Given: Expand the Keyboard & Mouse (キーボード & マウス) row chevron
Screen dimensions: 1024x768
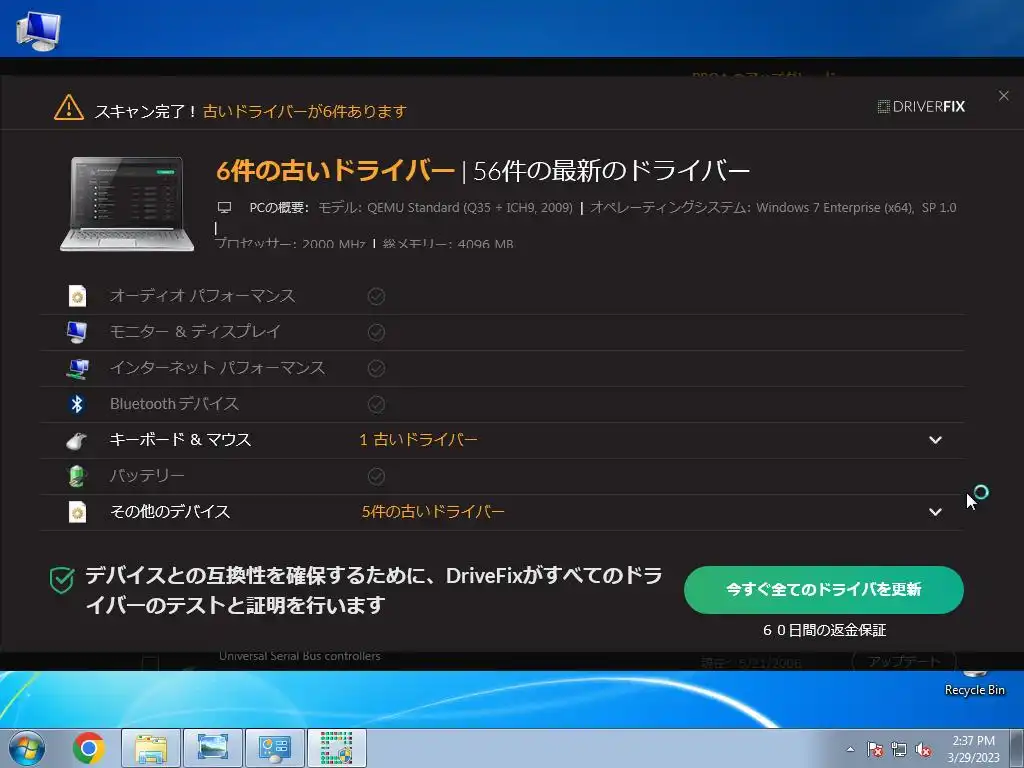Looking at the screenshot, I should pos(935,440).
